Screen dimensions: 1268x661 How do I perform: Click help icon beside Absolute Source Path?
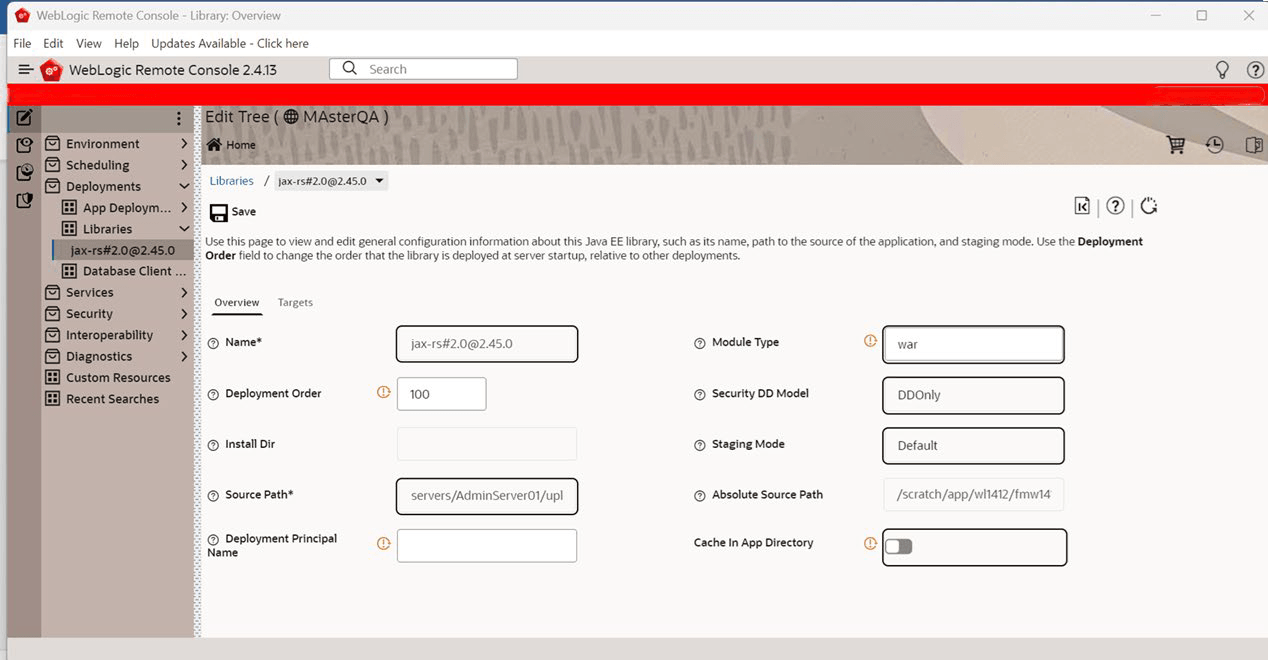pyautogui.click(x=700, y=496)
